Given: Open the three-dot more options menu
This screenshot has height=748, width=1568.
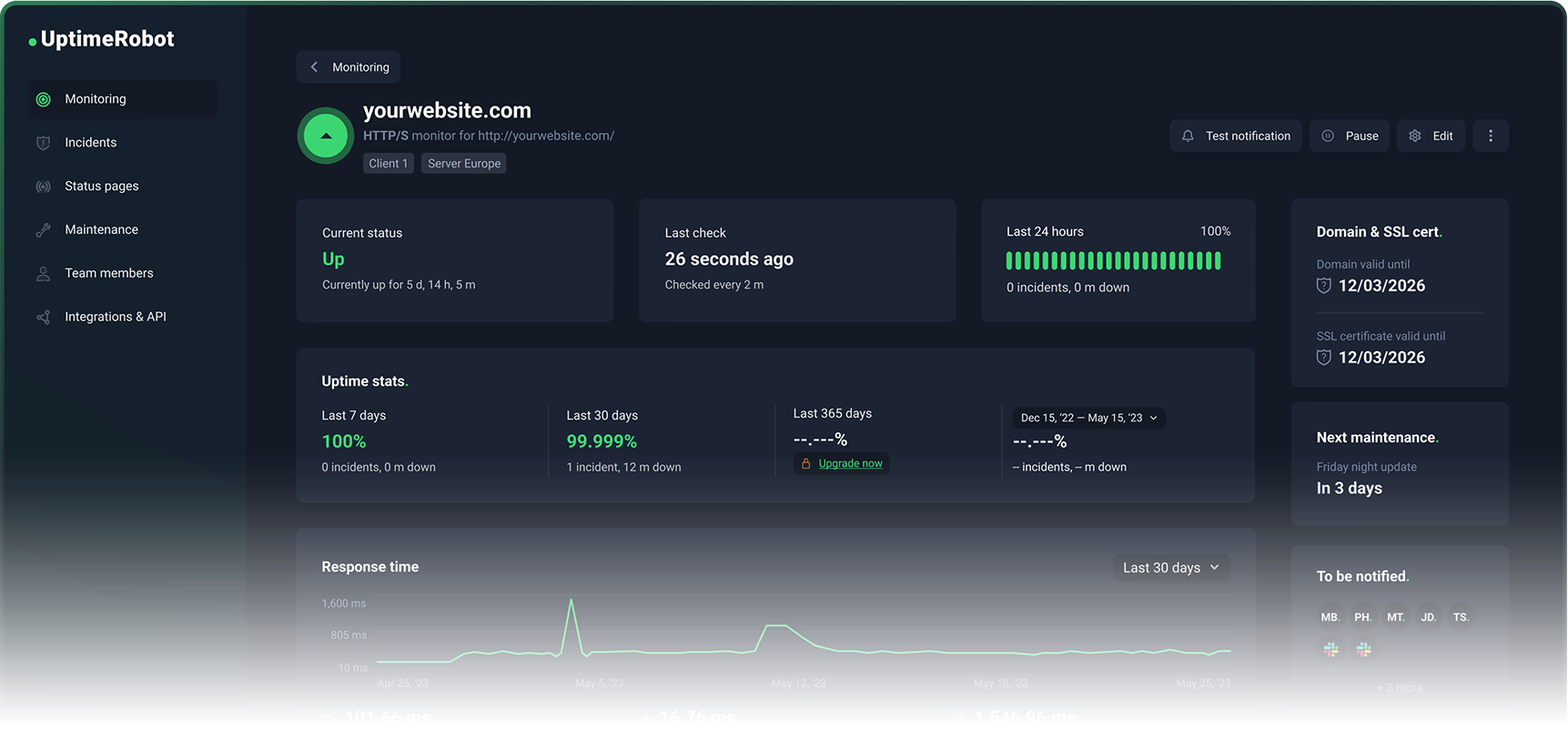Looking at the screenshot, I should 1490,136.
